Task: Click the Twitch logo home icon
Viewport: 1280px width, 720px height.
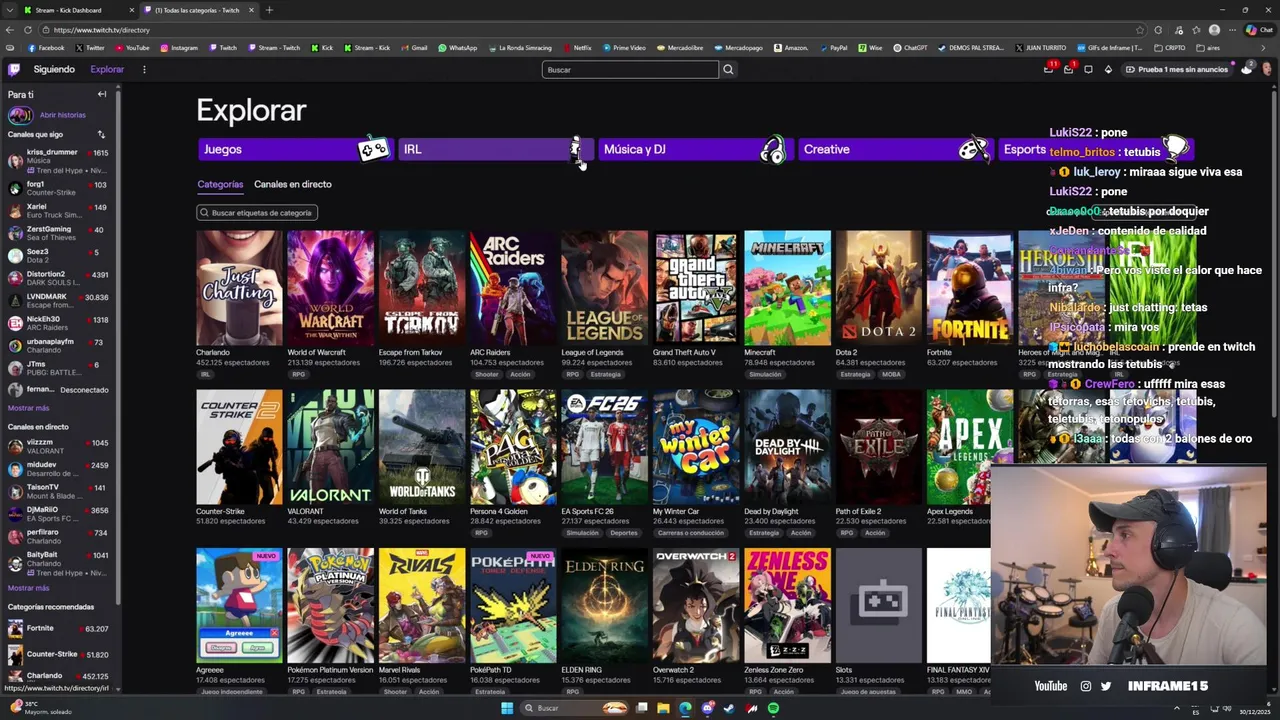Action: click(x=14, y=69)
